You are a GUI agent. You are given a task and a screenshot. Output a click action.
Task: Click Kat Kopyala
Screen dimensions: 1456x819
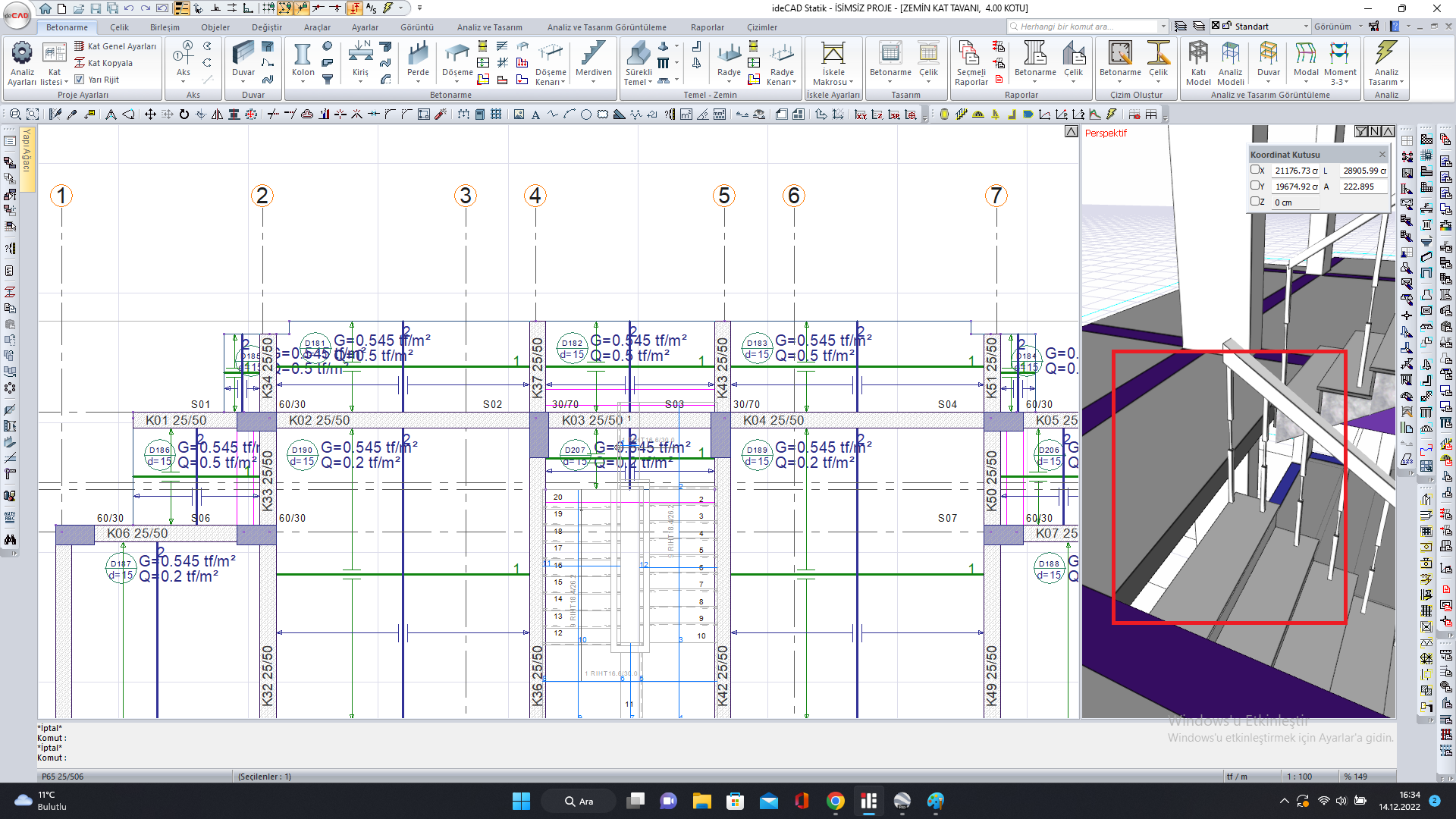pyautogui.click(x=103, y=63)
